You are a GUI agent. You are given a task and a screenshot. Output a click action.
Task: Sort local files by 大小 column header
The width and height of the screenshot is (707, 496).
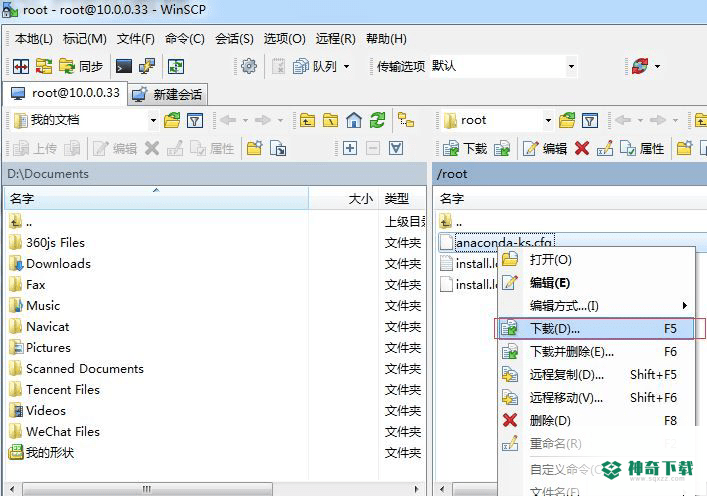(x=344, y=199)
